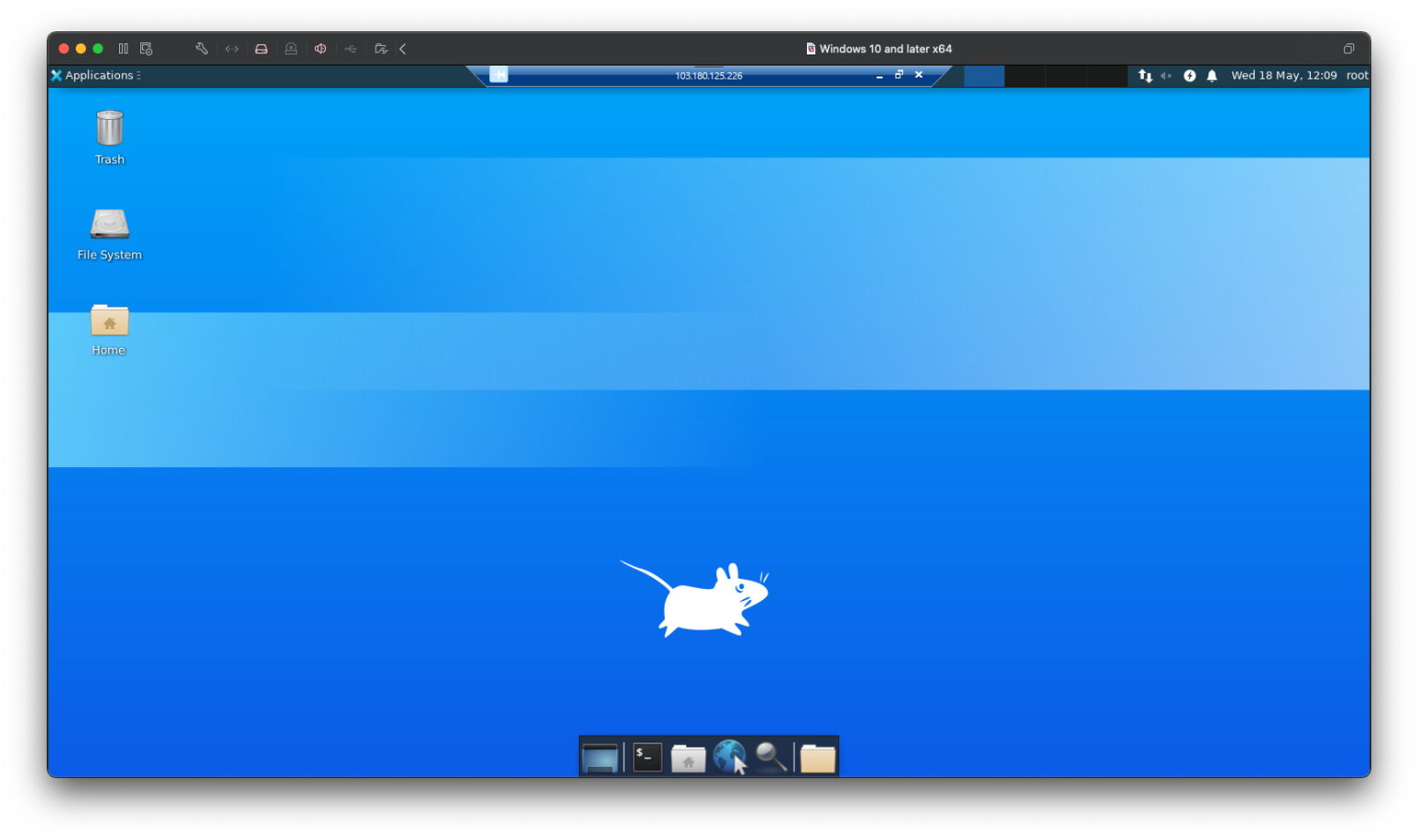Expand the directory menu folder in dock
Screen dimensions: 1418x840
(817, 757)
